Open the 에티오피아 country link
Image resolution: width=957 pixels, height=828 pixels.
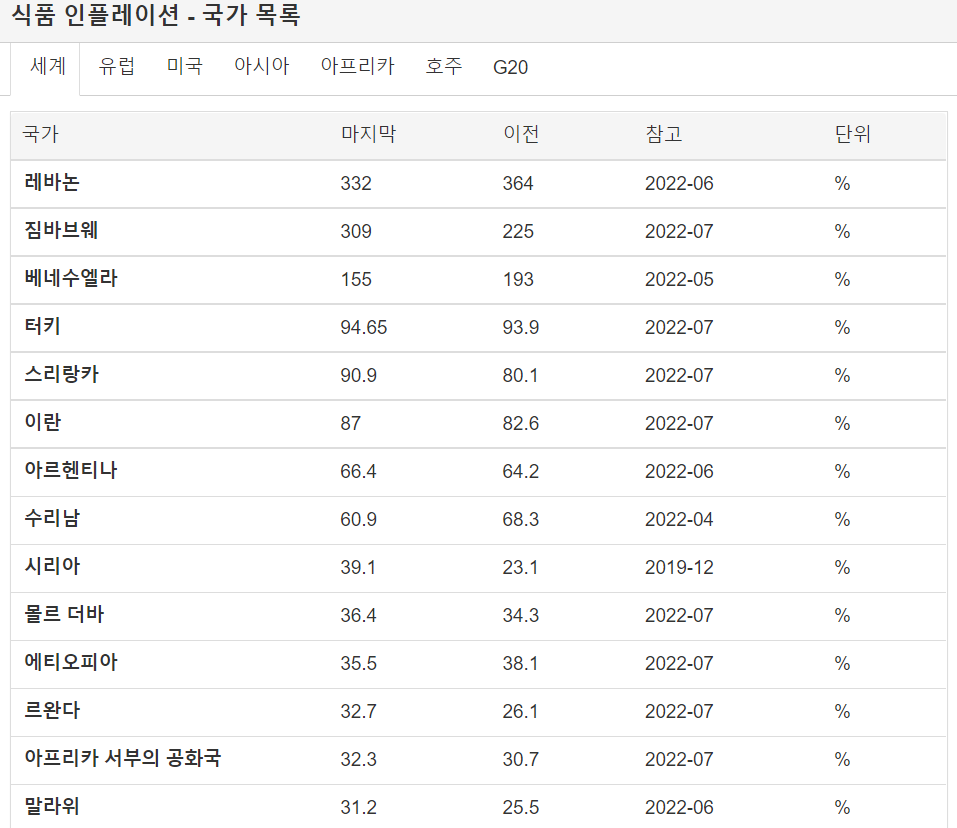(71, 663)
